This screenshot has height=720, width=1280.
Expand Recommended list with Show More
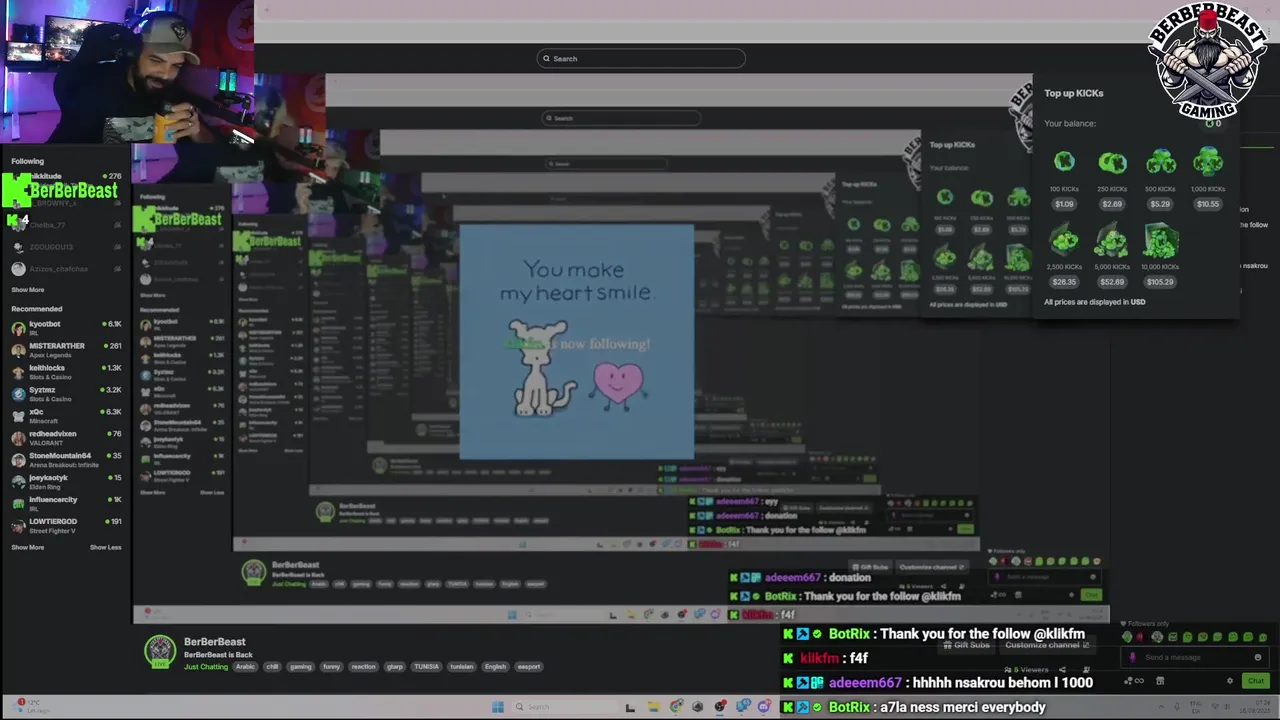coord(28,547)
